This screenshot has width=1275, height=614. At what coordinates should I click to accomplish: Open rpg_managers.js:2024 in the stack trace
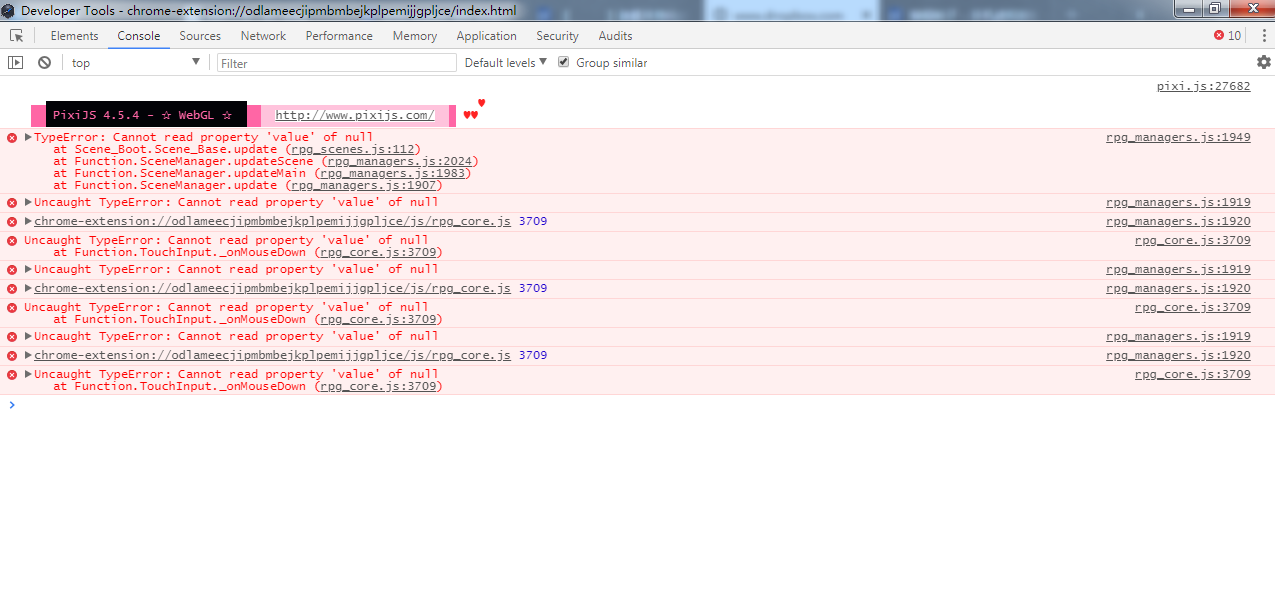(x=399, y=161)
